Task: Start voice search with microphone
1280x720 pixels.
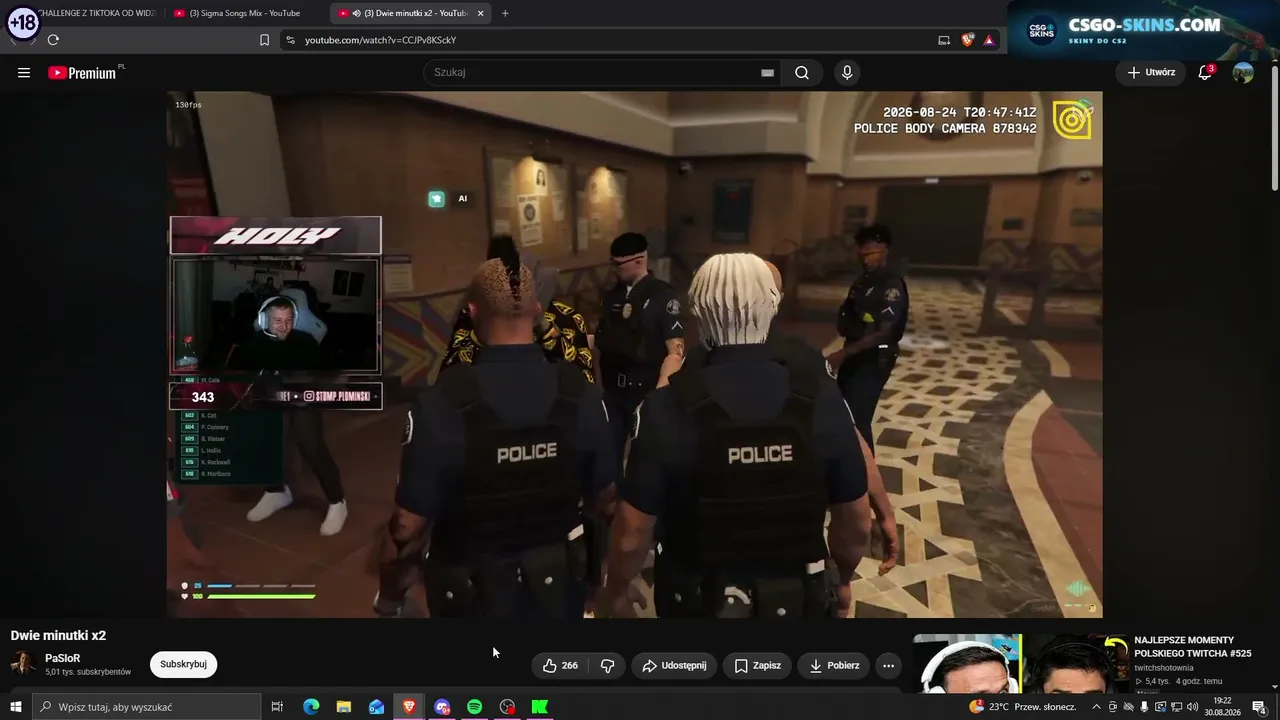Action: 847,72
